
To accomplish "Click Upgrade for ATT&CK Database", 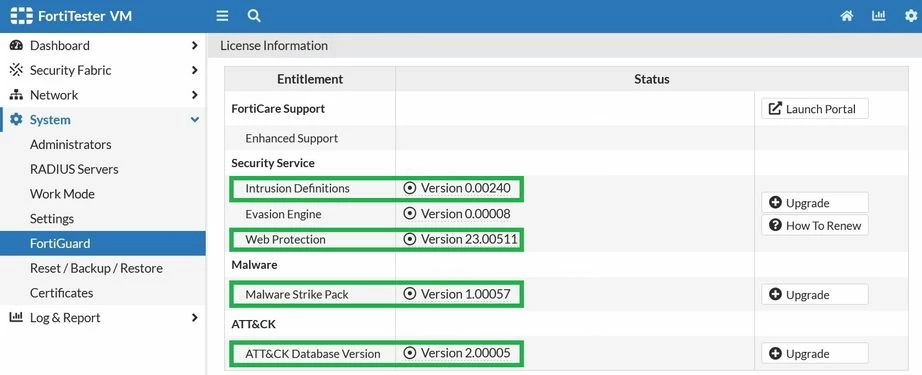I will (x=814, y=353).
